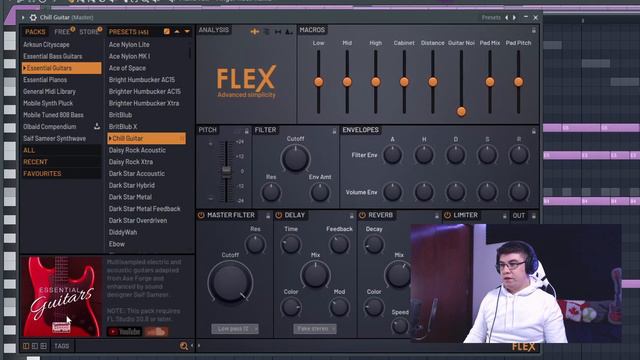Open the preset search magnifier icon
Screen dimensions: 640x360
tap(184, 346)
